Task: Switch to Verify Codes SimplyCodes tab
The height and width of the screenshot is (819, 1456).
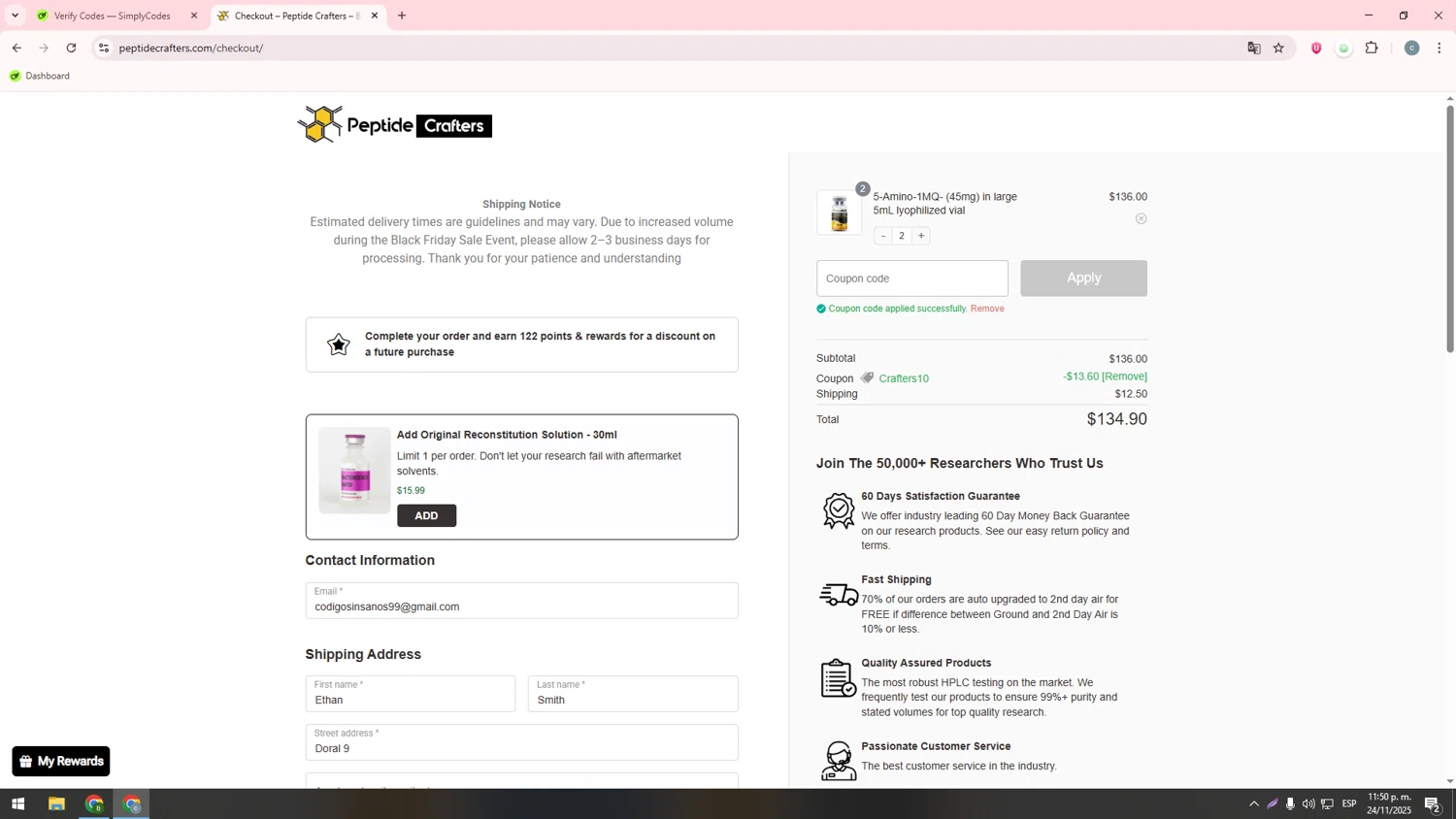Action: pos(112,16)
